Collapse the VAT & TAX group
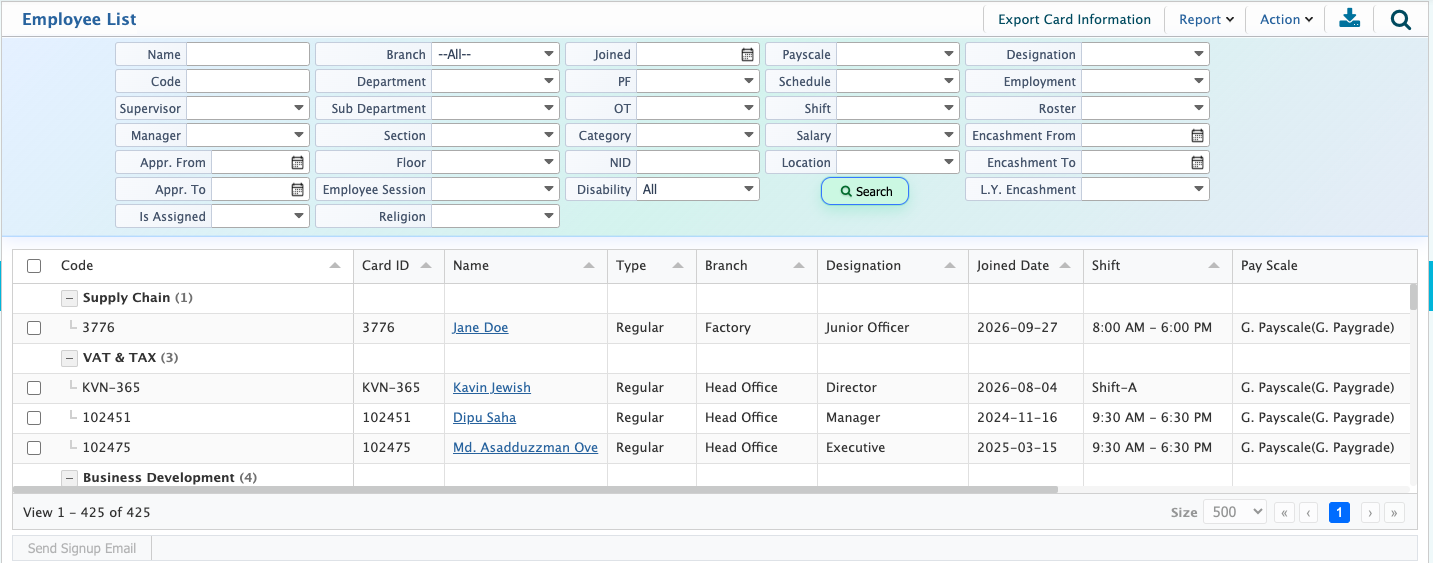Screen dimensions: 1433x563 (69, 358)
